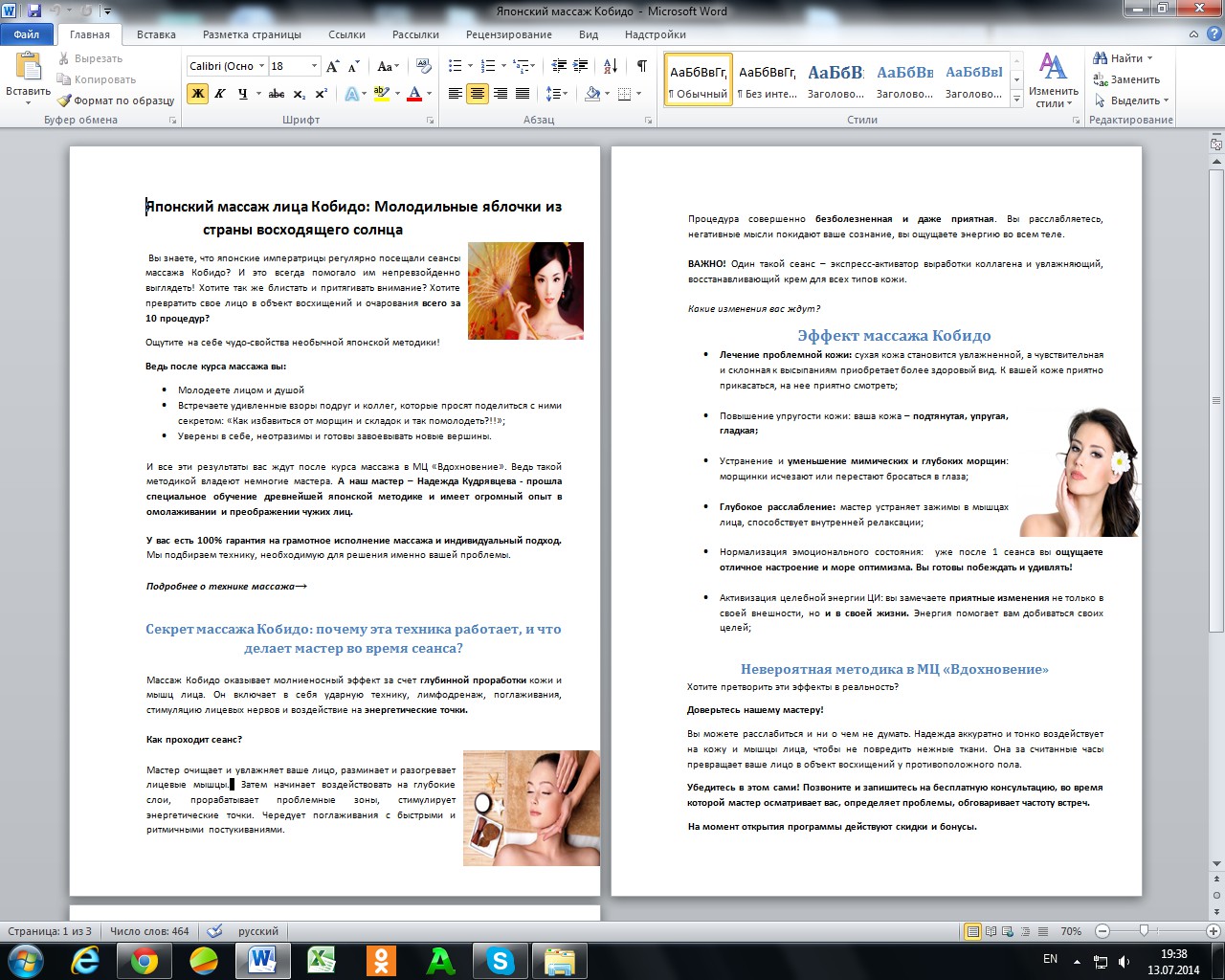Click the Text Effects glowing A icon
The image size is (1225, 980).
351,94
